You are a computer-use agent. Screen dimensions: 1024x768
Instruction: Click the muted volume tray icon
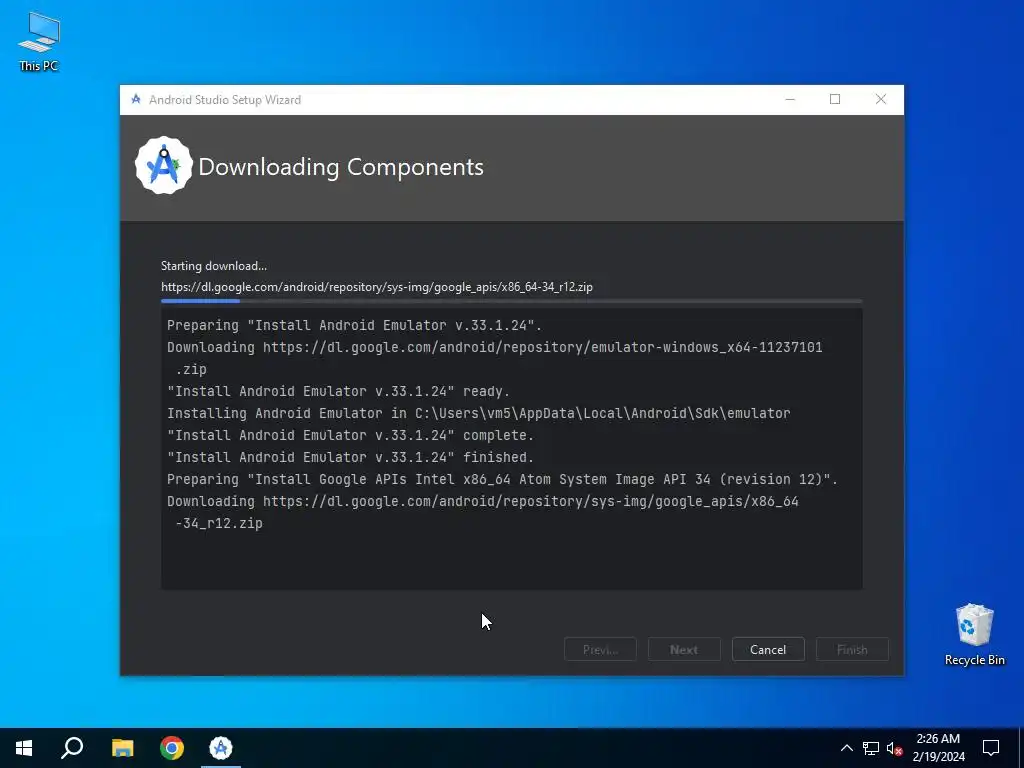(x=894, y=748)
